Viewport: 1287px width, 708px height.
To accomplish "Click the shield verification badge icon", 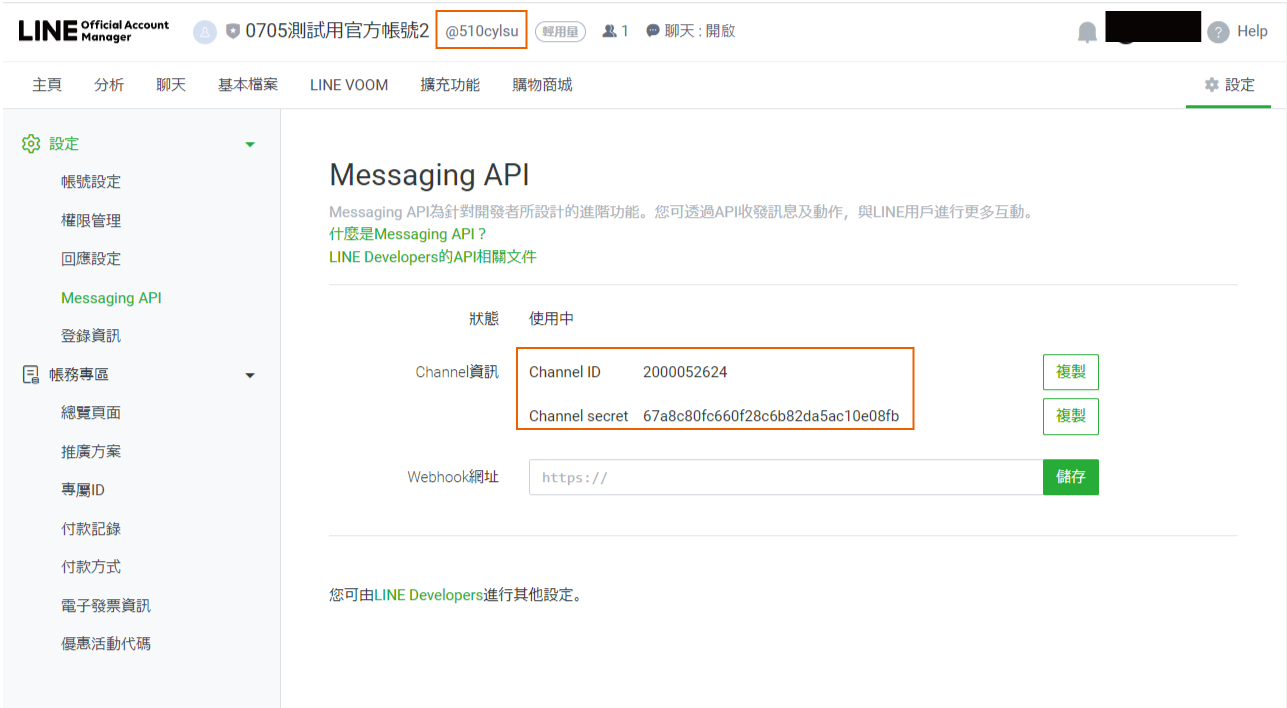I will click(233, 31).
